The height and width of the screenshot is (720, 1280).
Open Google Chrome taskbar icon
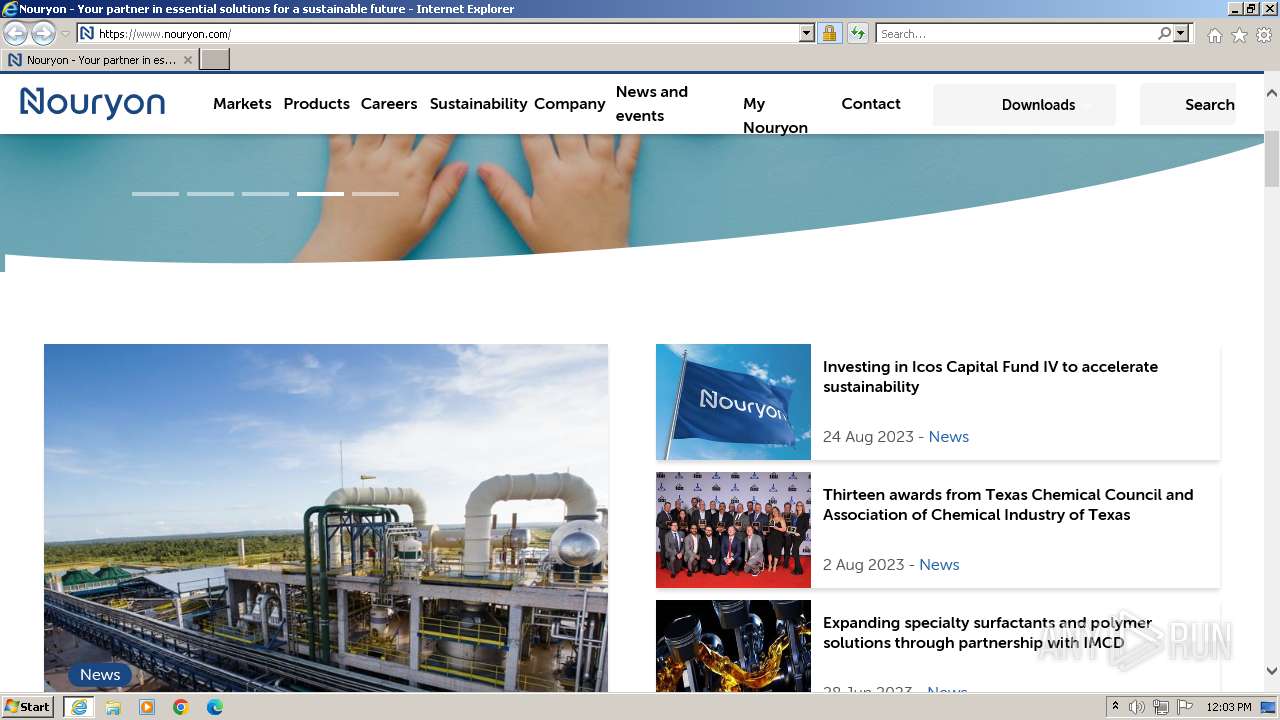(181, 707)
